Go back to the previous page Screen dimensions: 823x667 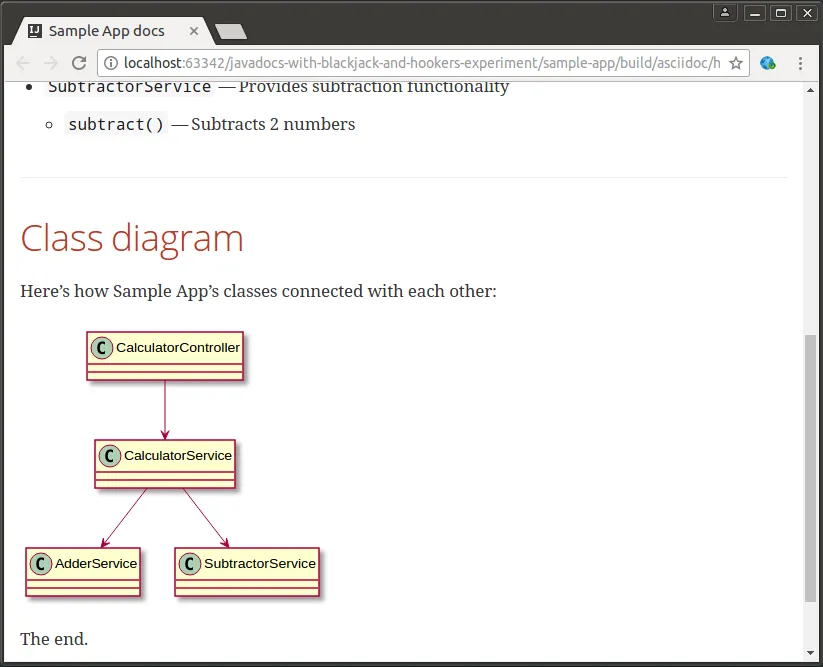point(24,63)
